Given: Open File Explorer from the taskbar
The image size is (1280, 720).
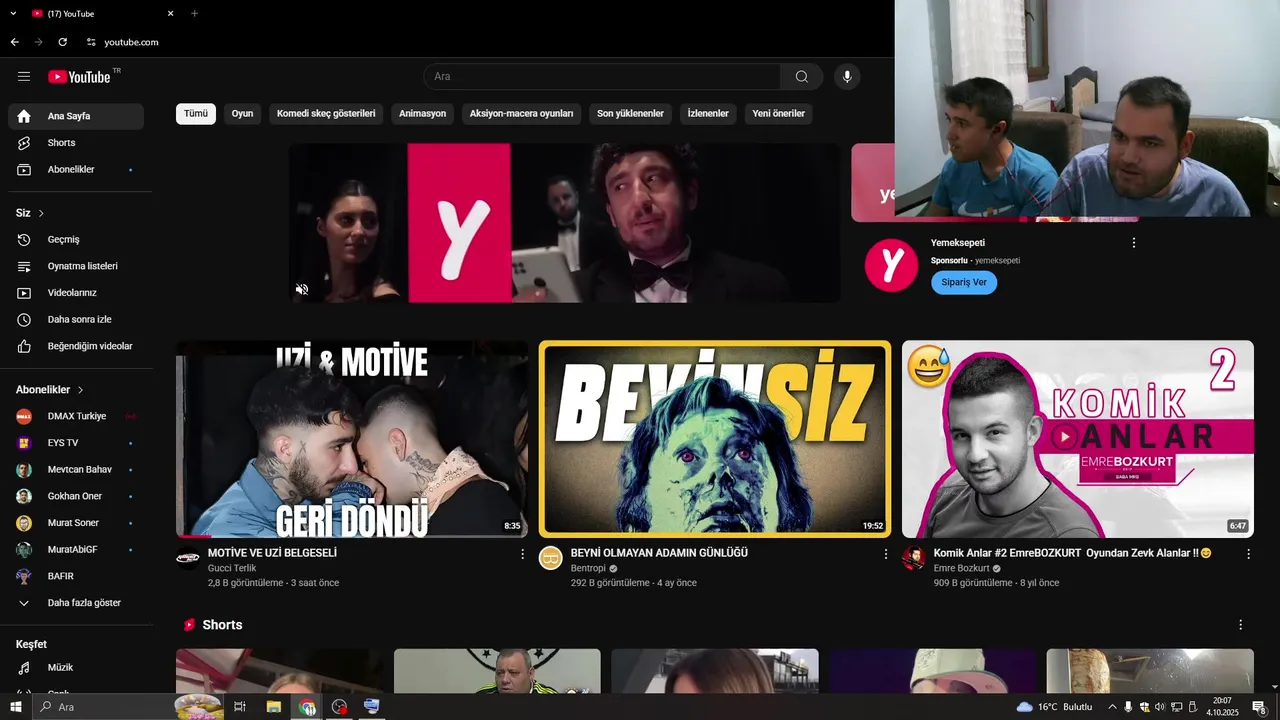Looking at the screenshot, I should click(x=273, y=707).
